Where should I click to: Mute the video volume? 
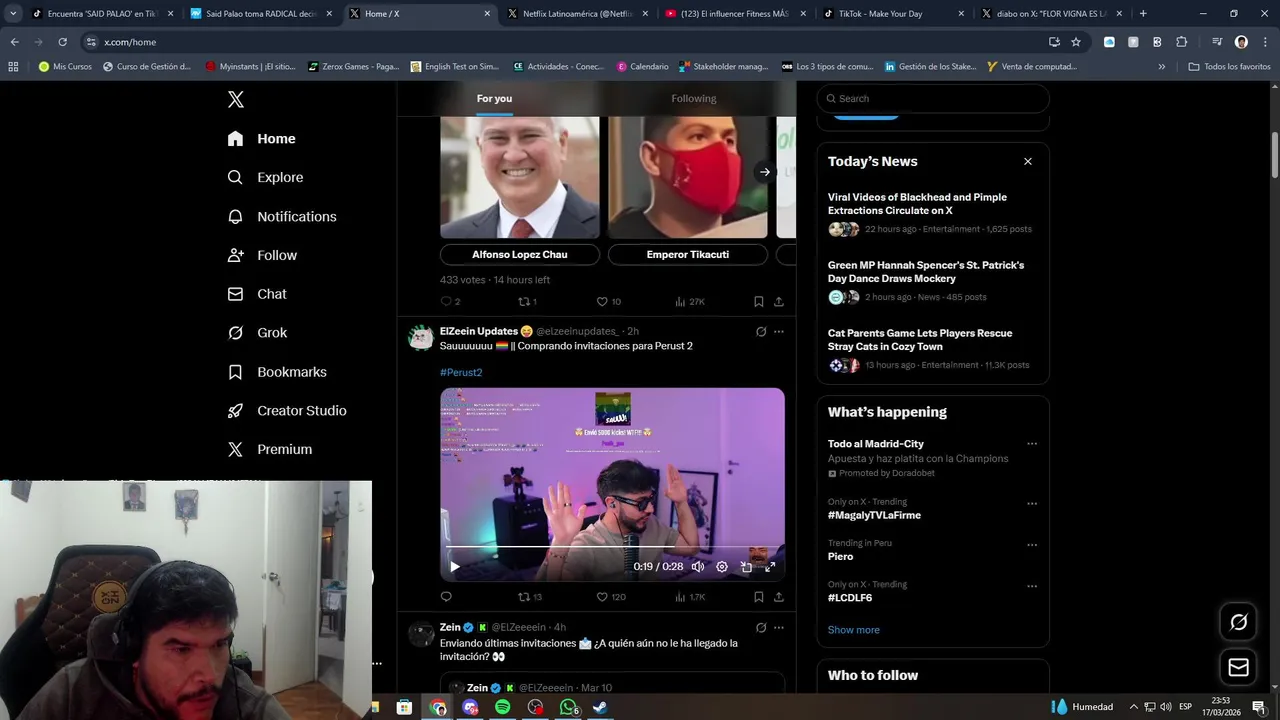coord(698,566)
